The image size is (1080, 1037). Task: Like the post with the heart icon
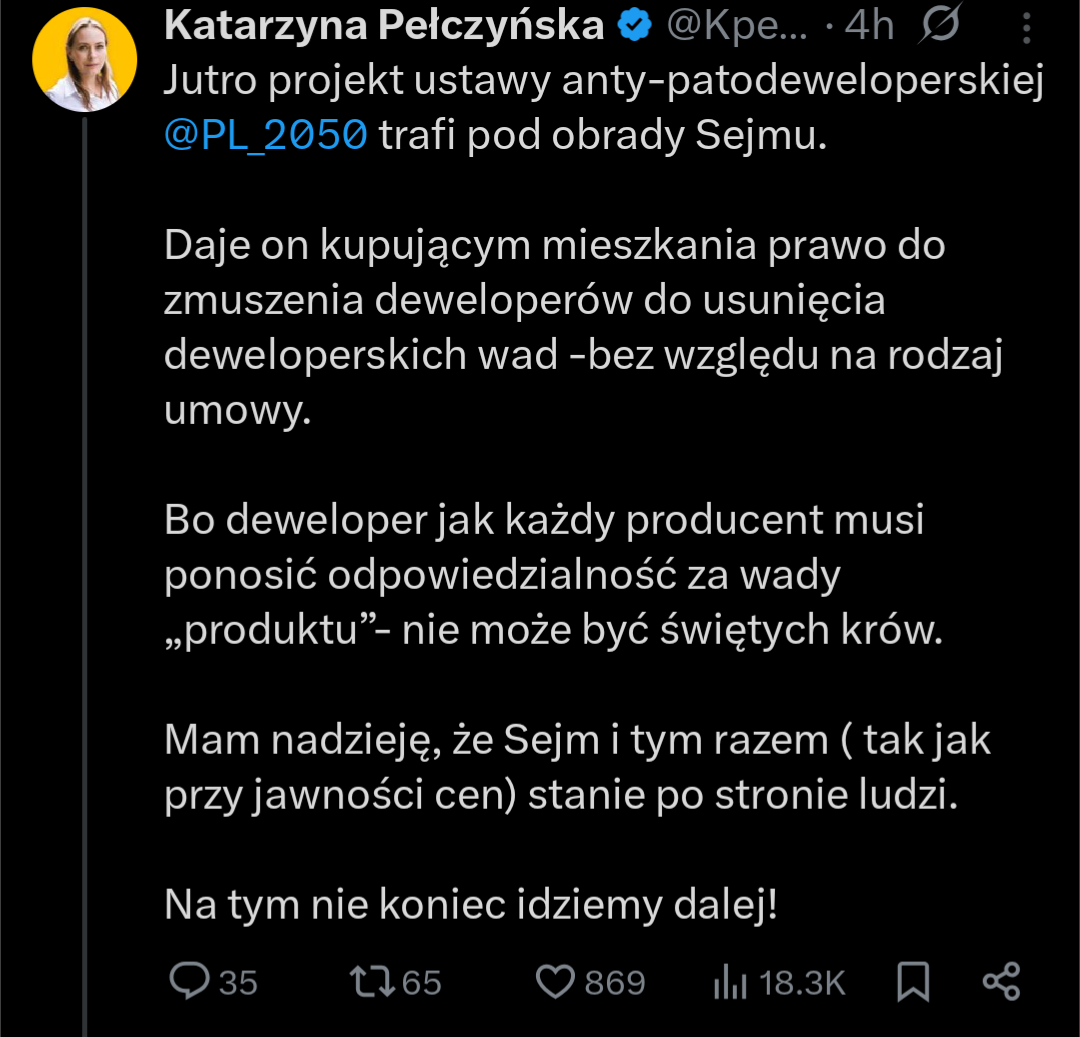(555, 982)
